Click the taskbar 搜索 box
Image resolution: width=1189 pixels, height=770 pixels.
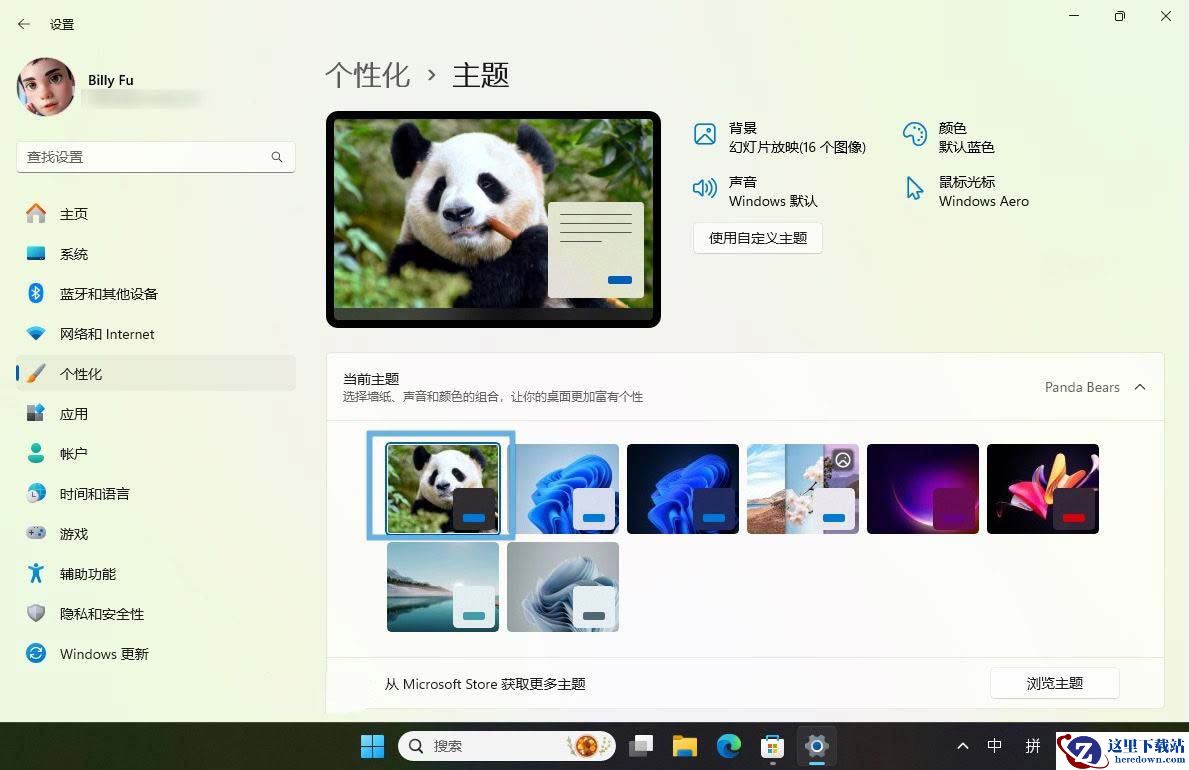[507, 746]
